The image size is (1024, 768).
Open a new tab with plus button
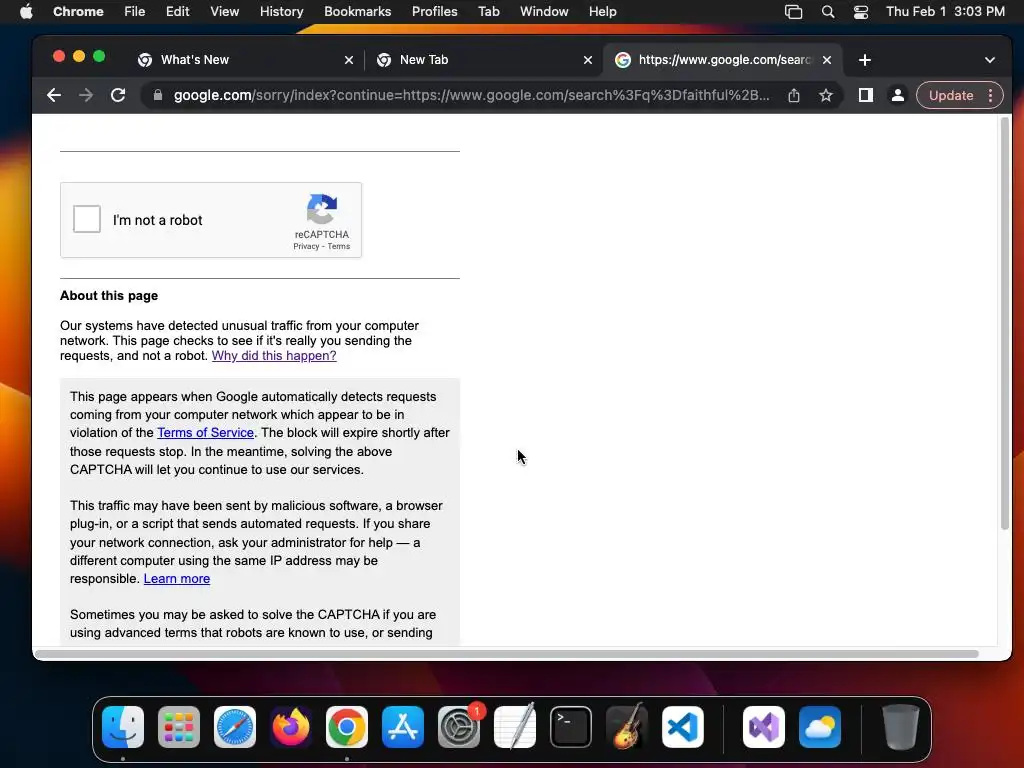(x=865, y=60)
